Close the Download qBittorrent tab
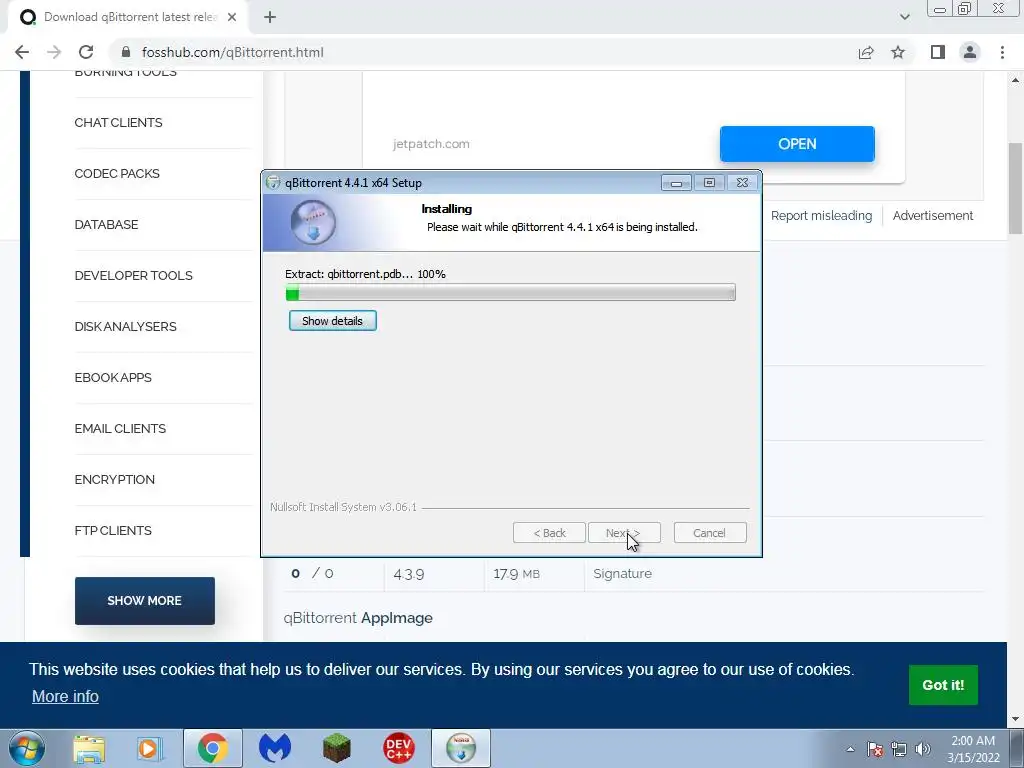The width and height of the screenshot is (1024, 768). point(232,17)
